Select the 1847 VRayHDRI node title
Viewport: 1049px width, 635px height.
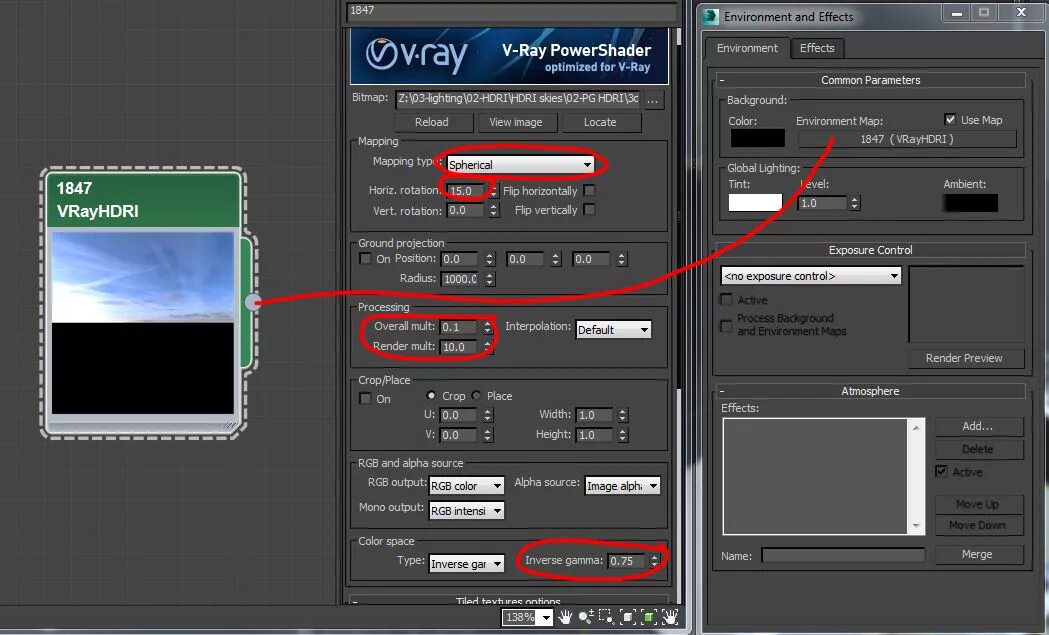[142, 199]
